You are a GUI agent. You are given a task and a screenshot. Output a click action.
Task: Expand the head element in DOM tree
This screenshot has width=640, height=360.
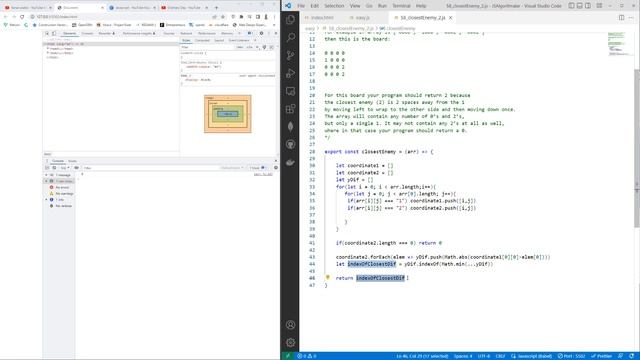48,49
